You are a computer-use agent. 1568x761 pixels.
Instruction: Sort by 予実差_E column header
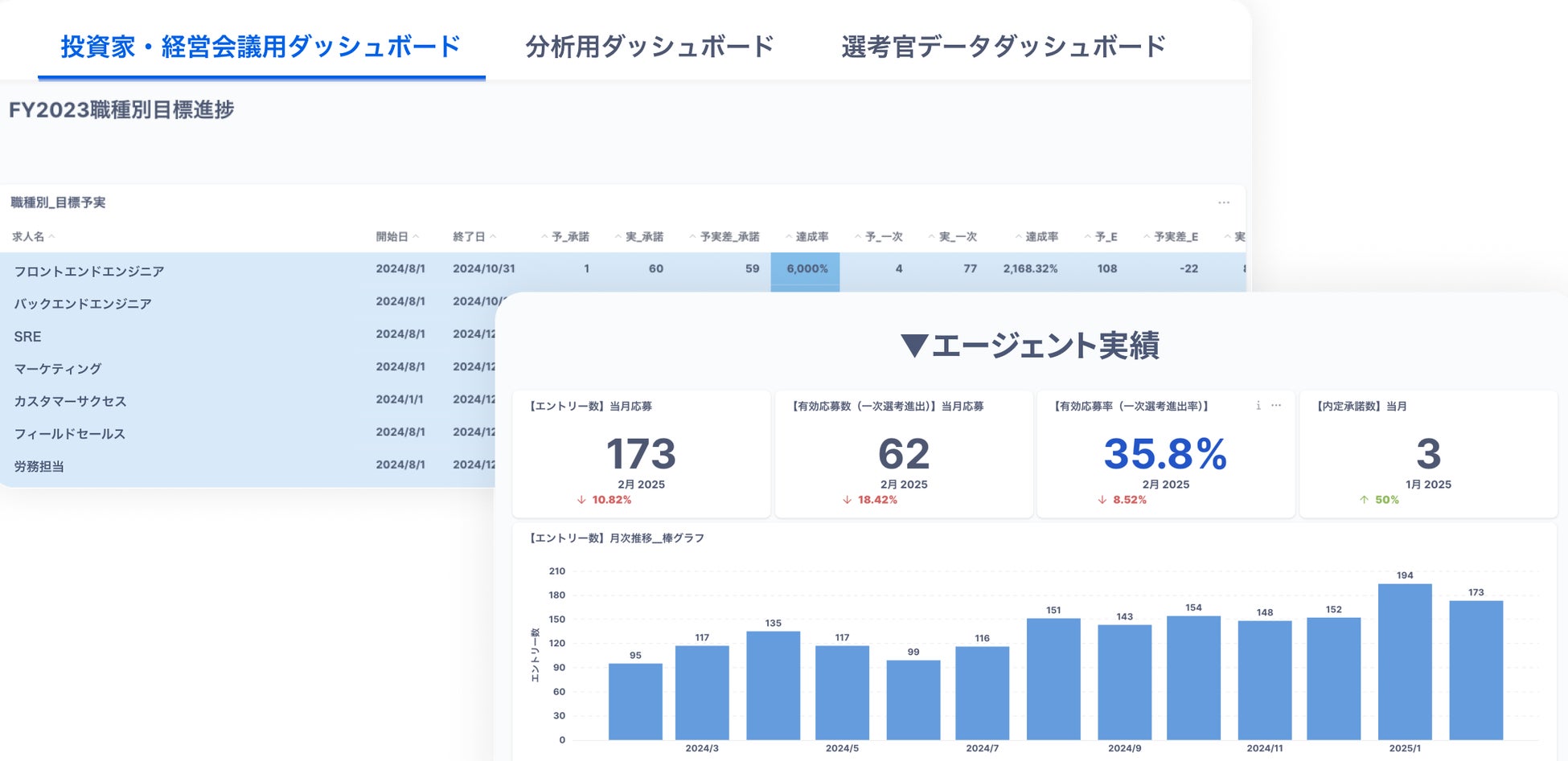coord(1175,237)
